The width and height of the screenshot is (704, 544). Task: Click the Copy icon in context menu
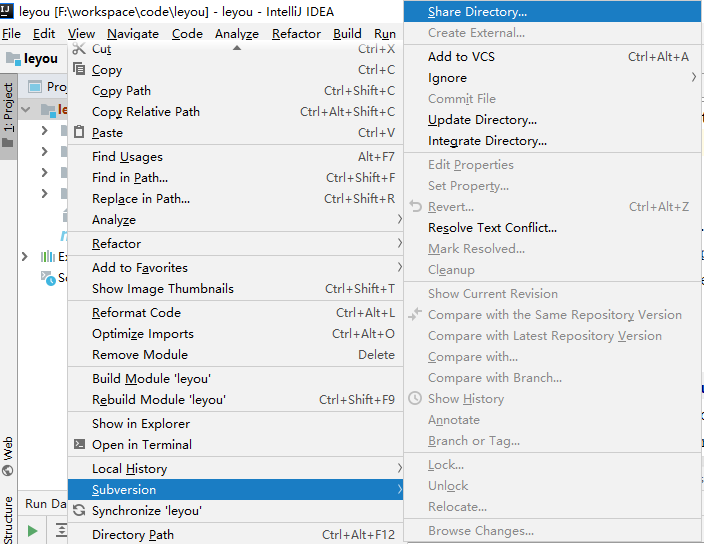[x=79, y=70]
